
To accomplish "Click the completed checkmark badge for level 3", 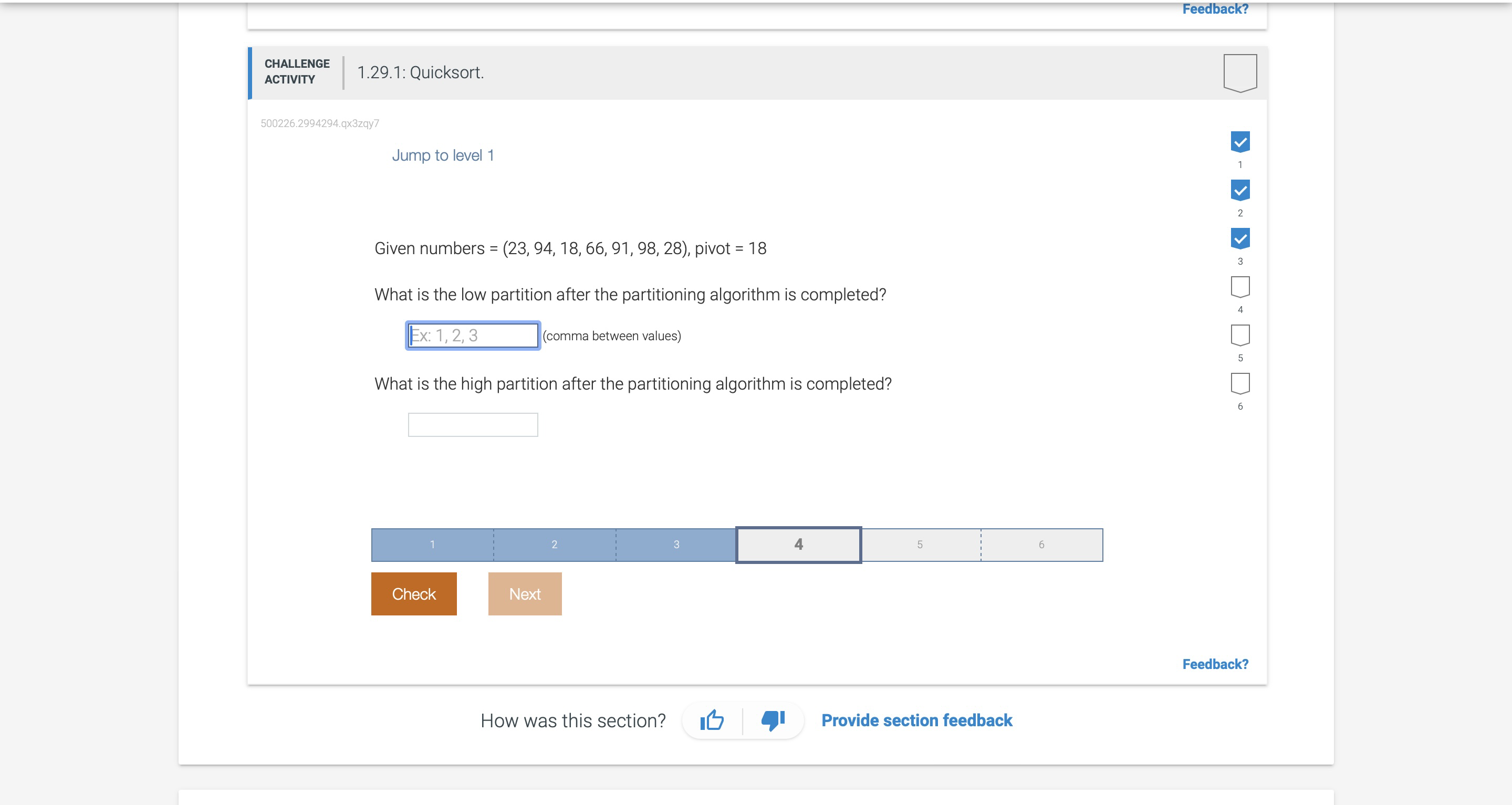I will [1240, 238].
